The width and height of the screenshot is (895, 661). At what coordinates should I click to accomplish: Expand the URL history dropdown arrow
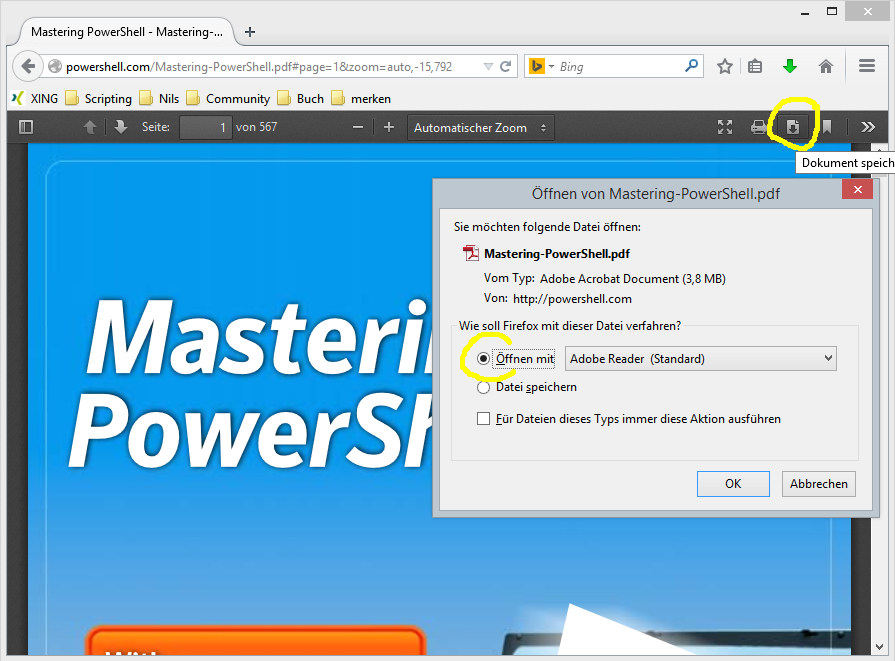click(x=488, y=67)
